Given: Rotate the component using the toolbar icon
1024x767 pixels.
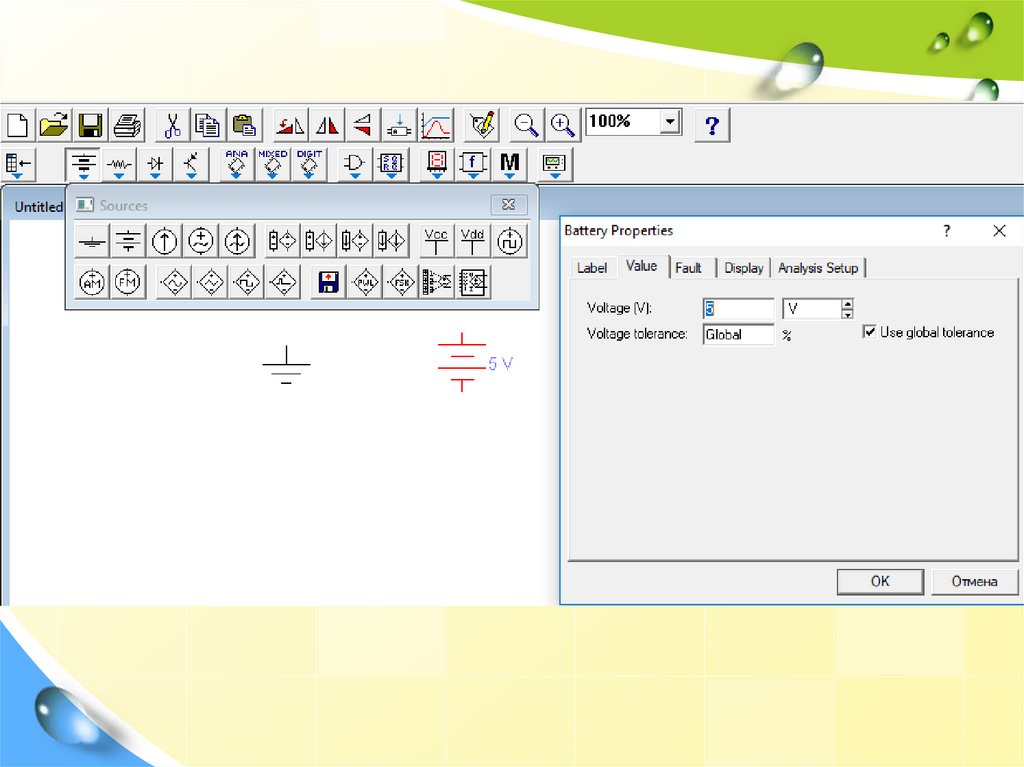Looking at the screenshot, I should (x=291, y=125).
